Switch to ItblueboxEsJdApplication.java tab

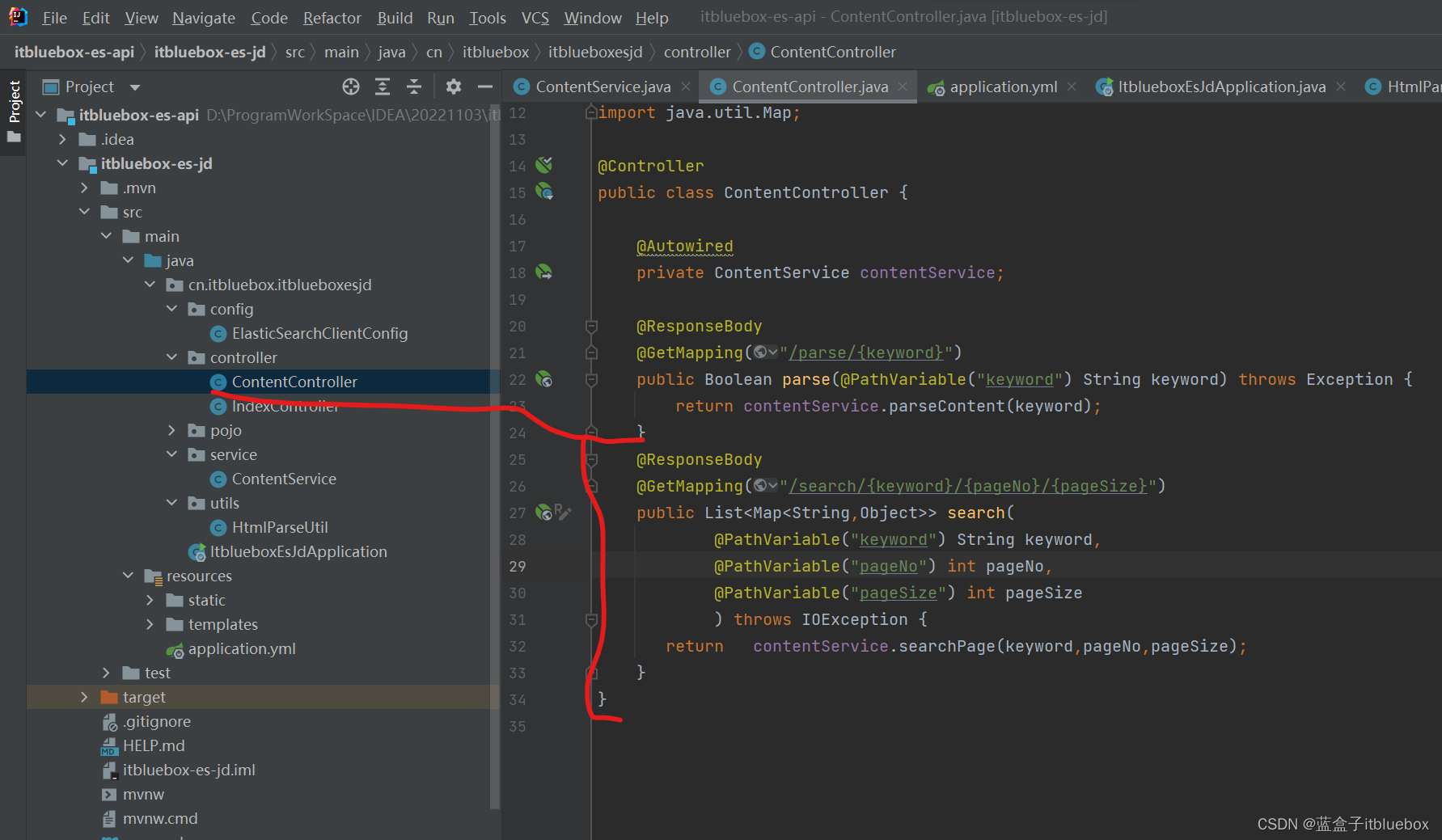tap(1221, 87)
